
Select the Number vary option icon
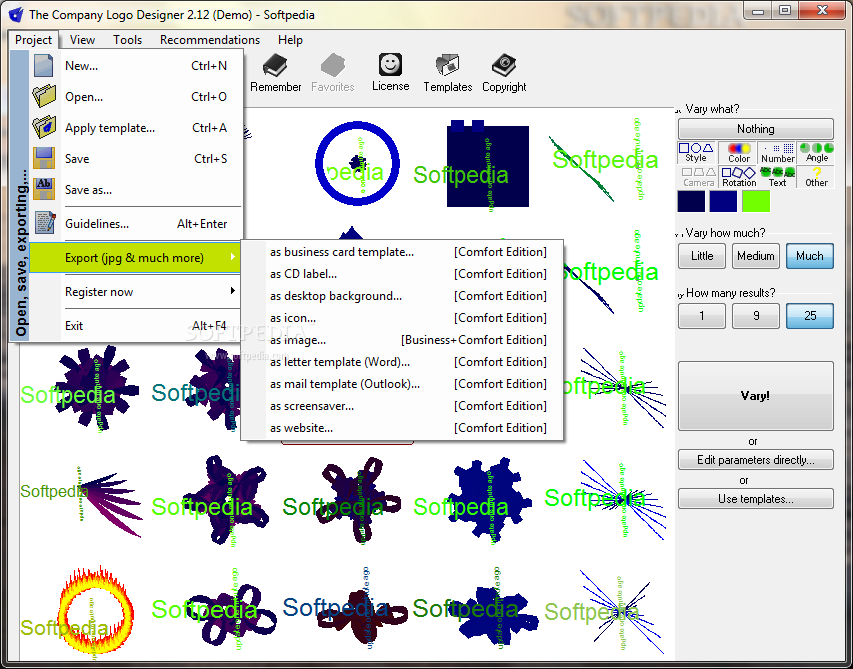click(x=777, y=152)
